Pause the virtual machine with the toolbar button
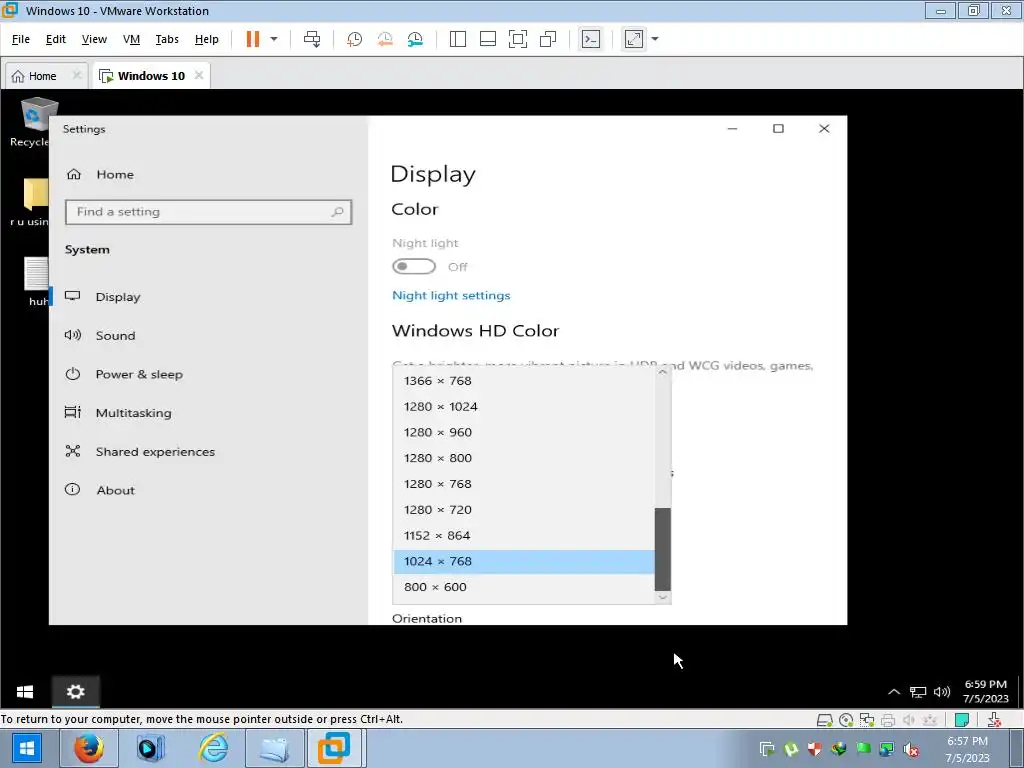Screen dimensions: 1024x768 pos(253,39)
